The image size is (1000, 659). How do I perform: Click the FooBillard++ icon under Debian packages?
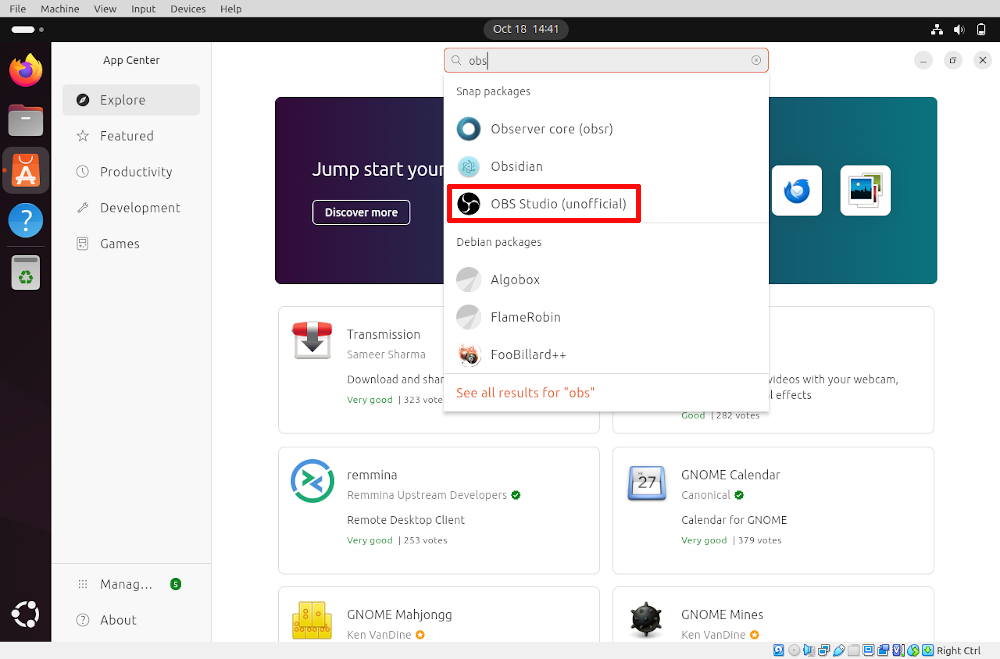click(468, 354)
